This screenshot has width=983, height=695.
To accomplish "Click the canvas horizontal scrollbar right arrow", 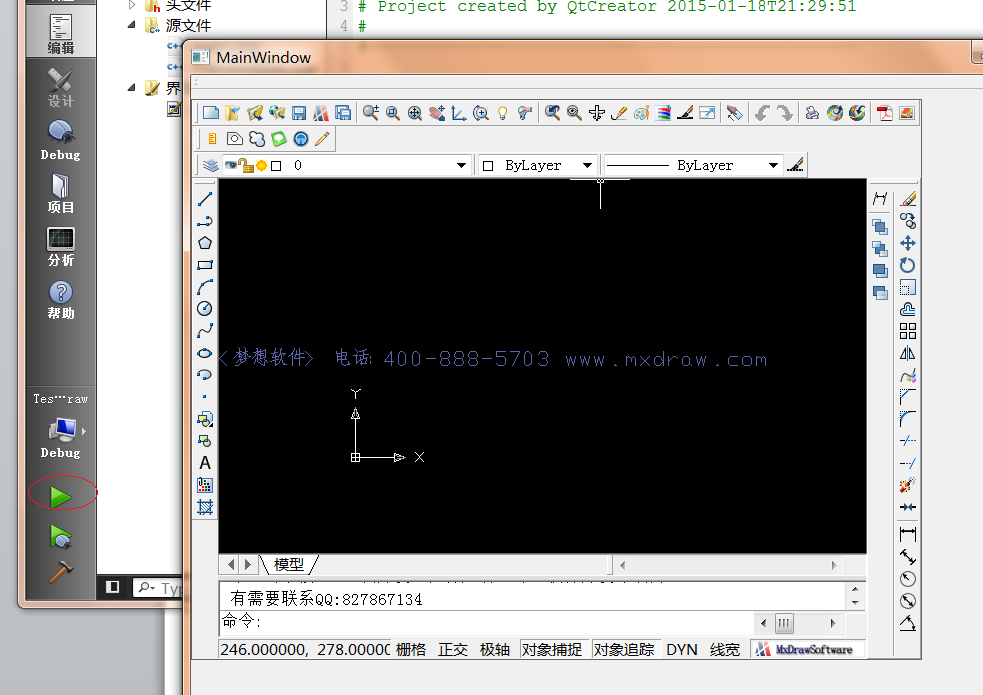I will click(x=834, y=565).
